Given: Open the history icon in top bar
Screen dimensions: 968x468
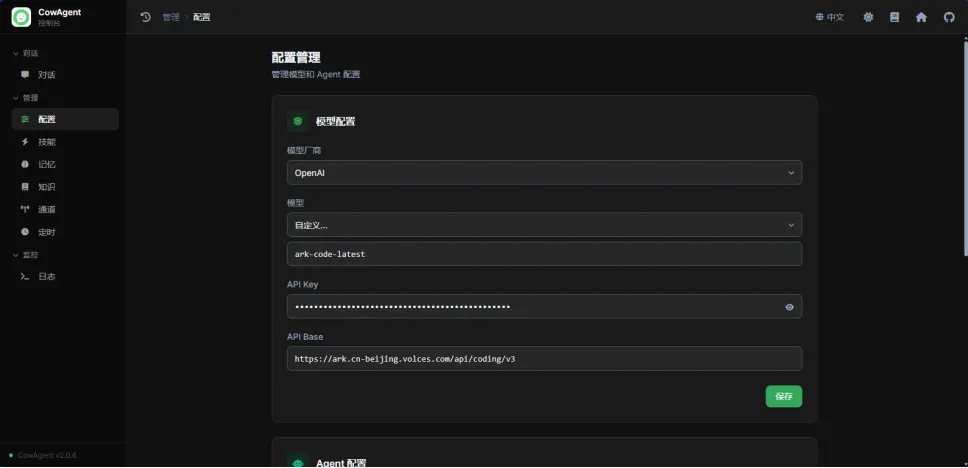Looking at the screenshot, I should [146, 17].
